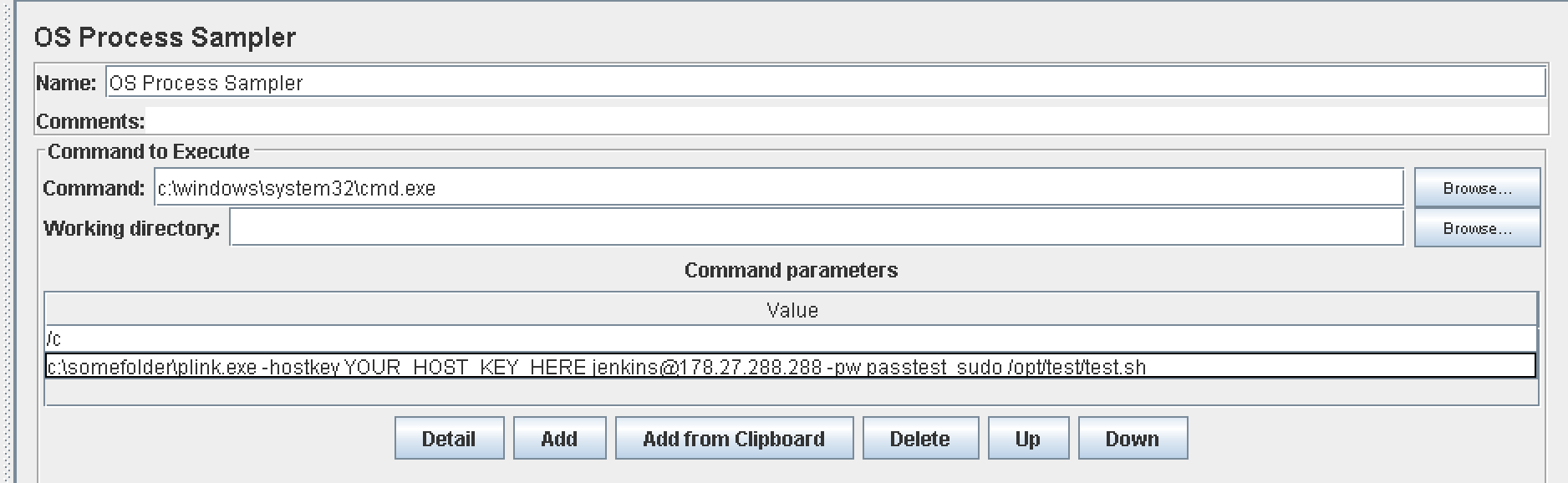This screenshot has width=1568, height=483.
Task: Open the Detail button for parameters
Action: pyautogui.click(x=449, y=439)
